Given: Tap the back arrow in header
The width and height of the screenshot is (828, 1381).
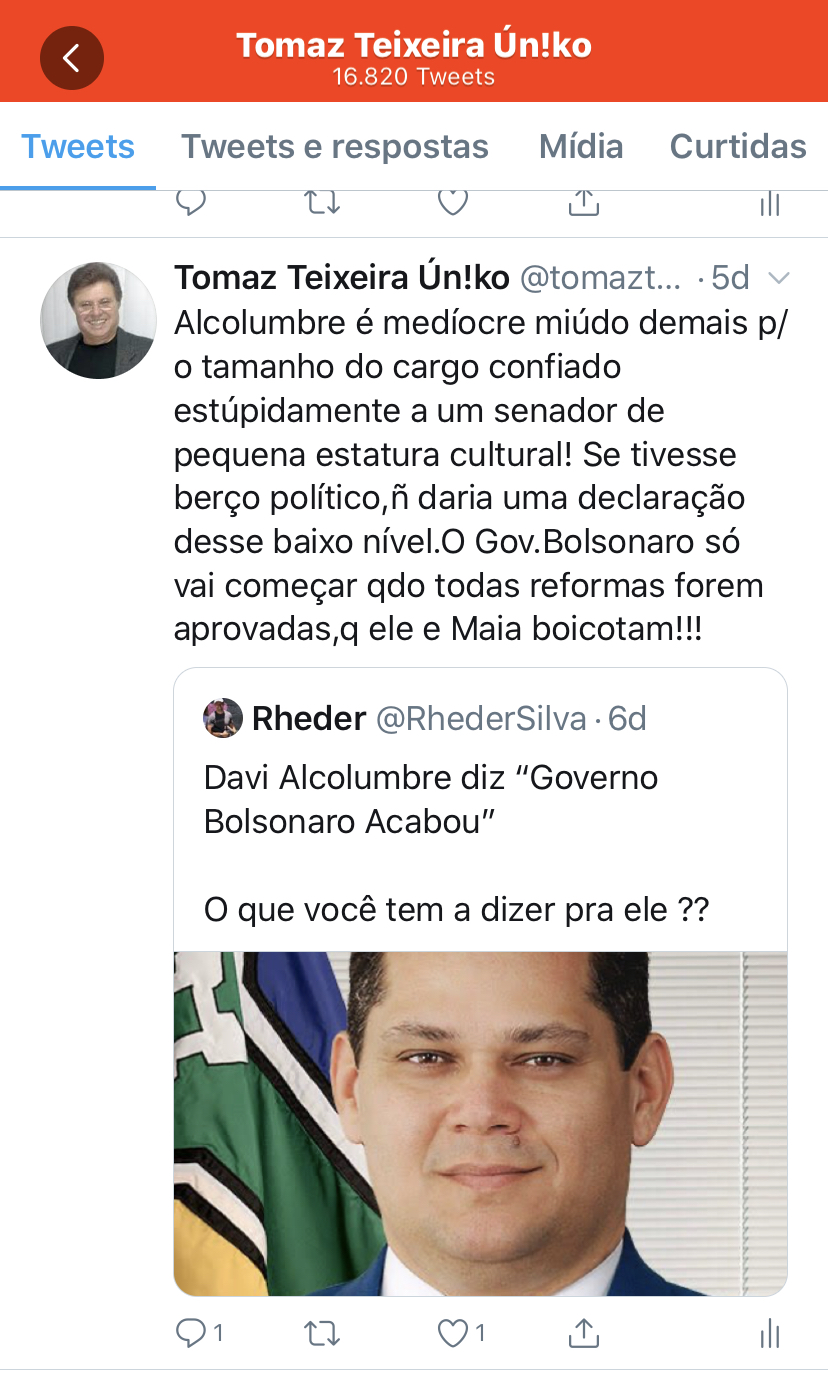Looking at the screenshot, I should click(x=71, y=58).
